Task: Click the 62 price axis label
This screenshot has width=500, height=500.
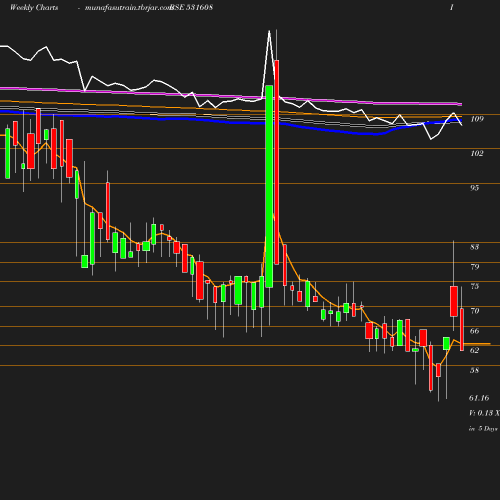Action: 475,350
